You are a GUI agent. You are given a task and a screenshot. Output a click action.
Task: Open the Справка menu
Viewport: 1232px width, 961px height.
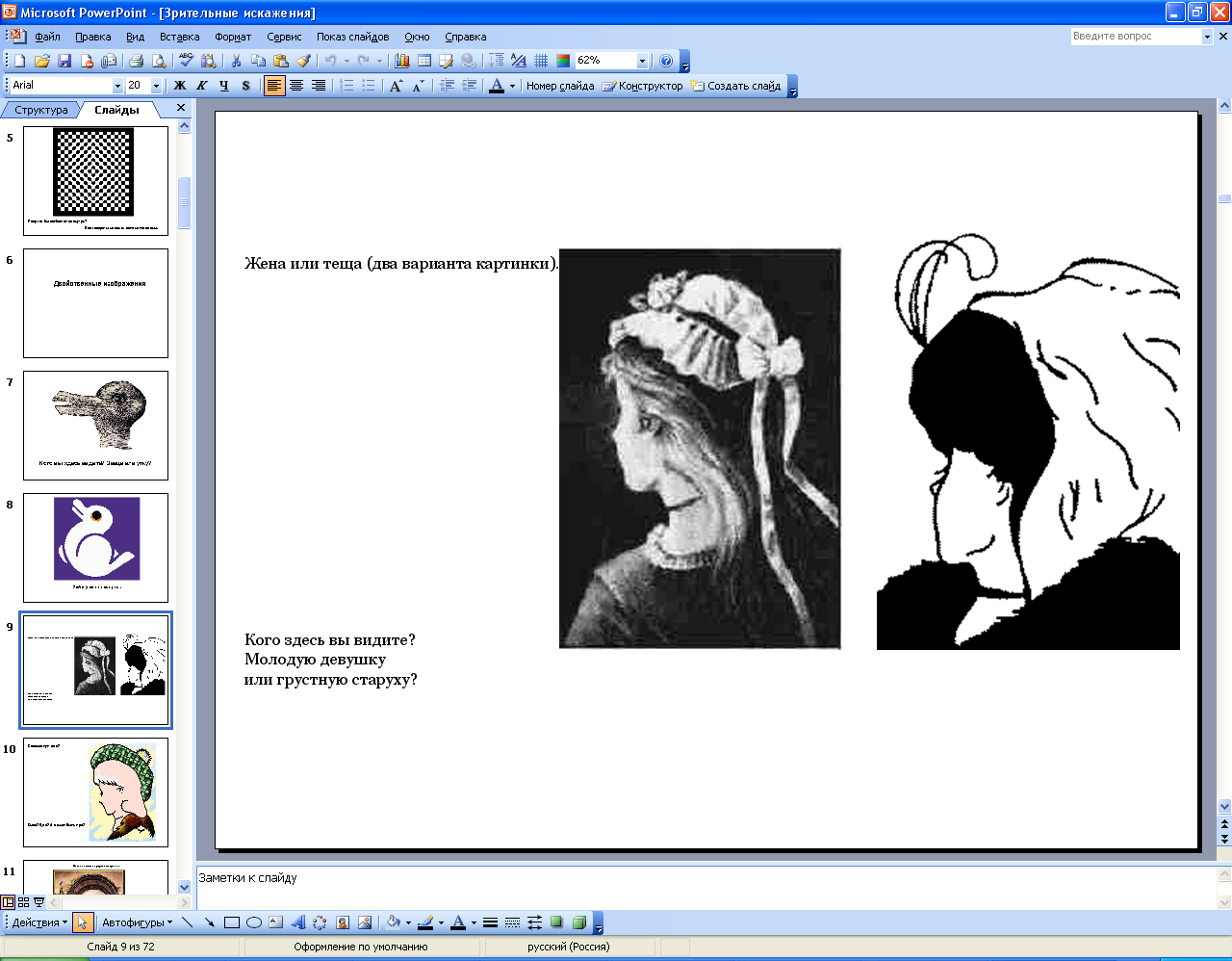[x=466, y=37]
